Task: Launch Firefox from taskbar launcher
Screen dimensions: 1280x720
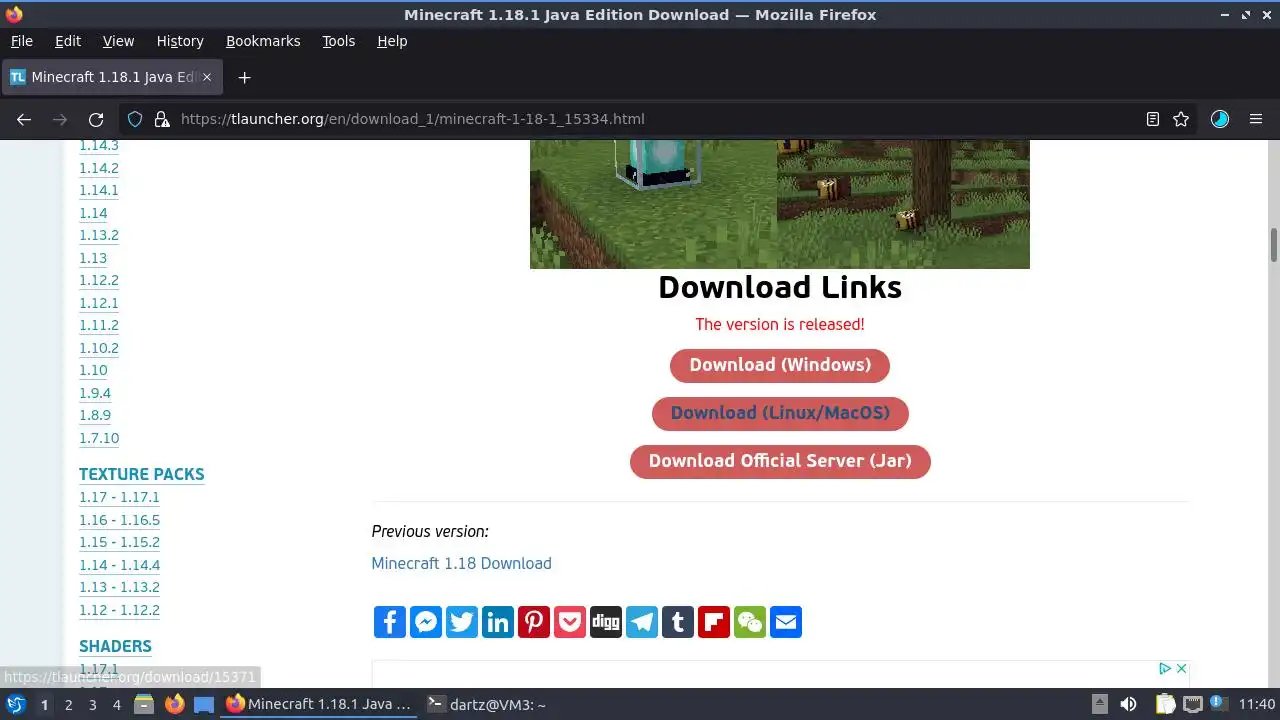Action: click(174, 704)
